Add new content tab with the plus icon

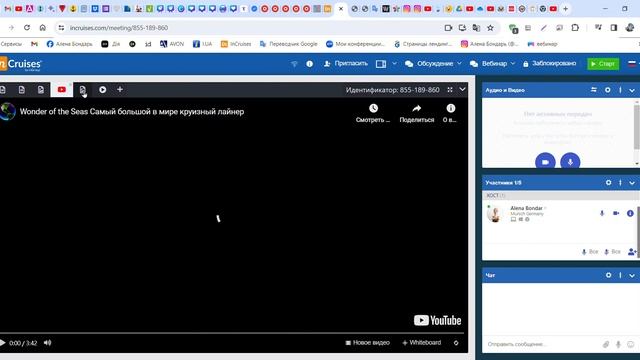pyautogui.click(x=120, y=89)
